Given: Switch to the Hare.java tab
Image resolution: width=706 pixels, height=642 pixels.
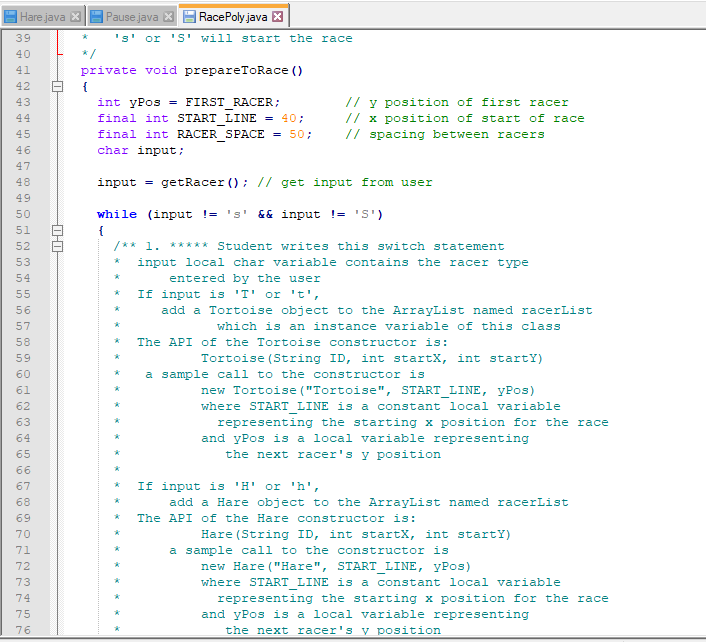Looking at the screenshot, I should 42,17.
